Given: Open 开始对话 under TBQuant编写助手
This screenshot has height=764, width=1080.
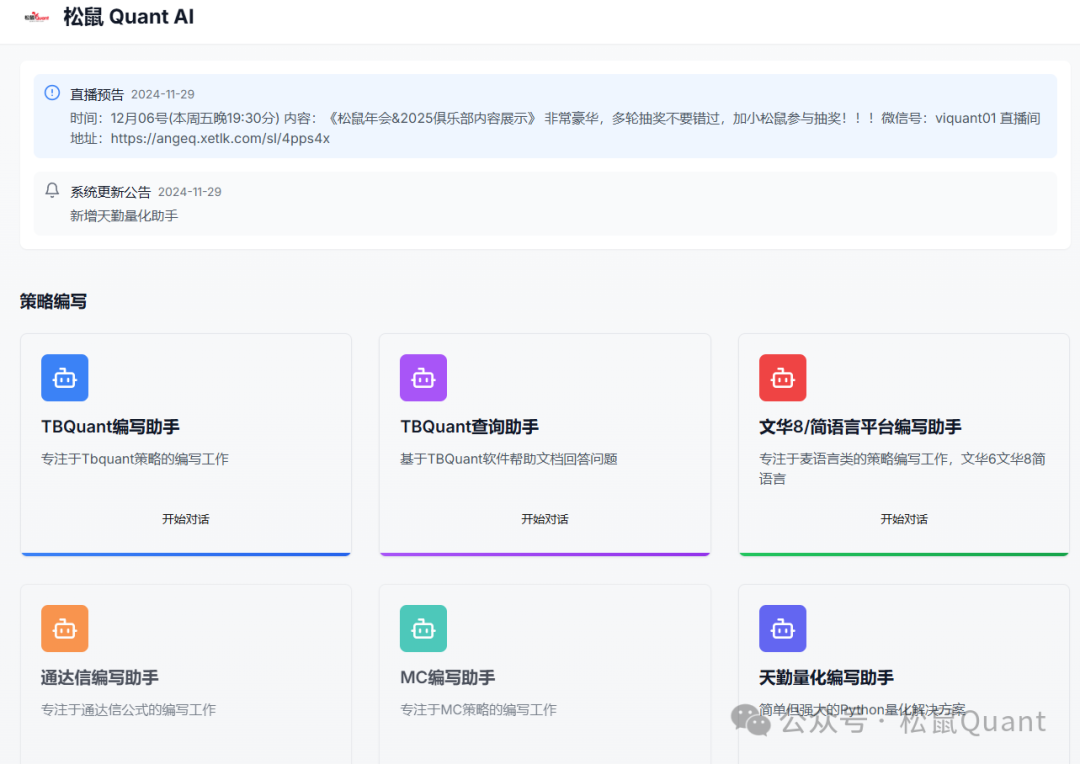Looking at the screenshot, I should (x=185, y=519).
